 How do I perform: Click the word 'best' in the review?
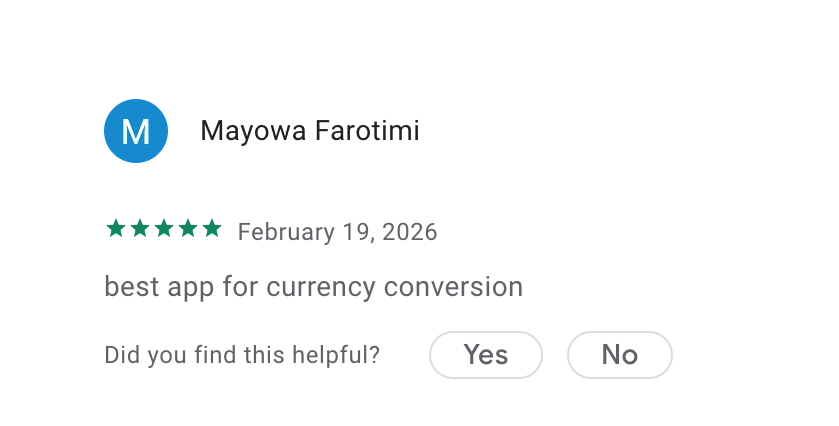(126, 288)
